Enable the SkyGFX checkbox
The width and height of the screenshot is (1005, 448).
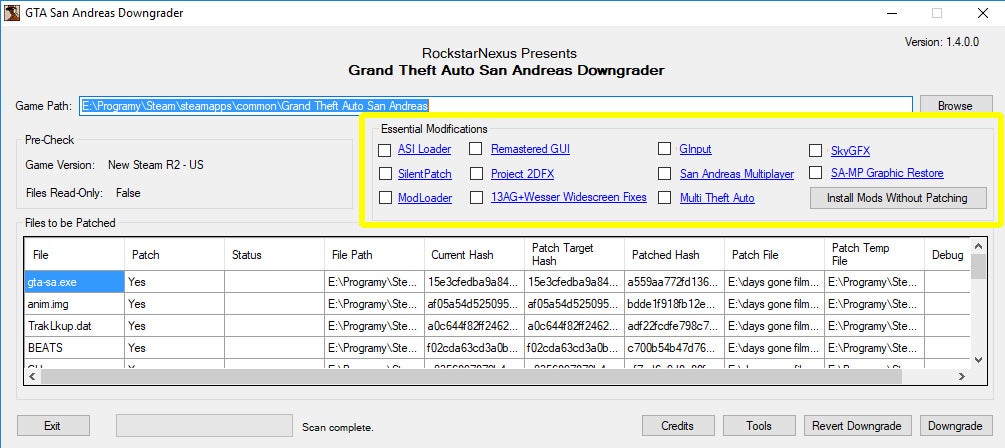(815, 151)
